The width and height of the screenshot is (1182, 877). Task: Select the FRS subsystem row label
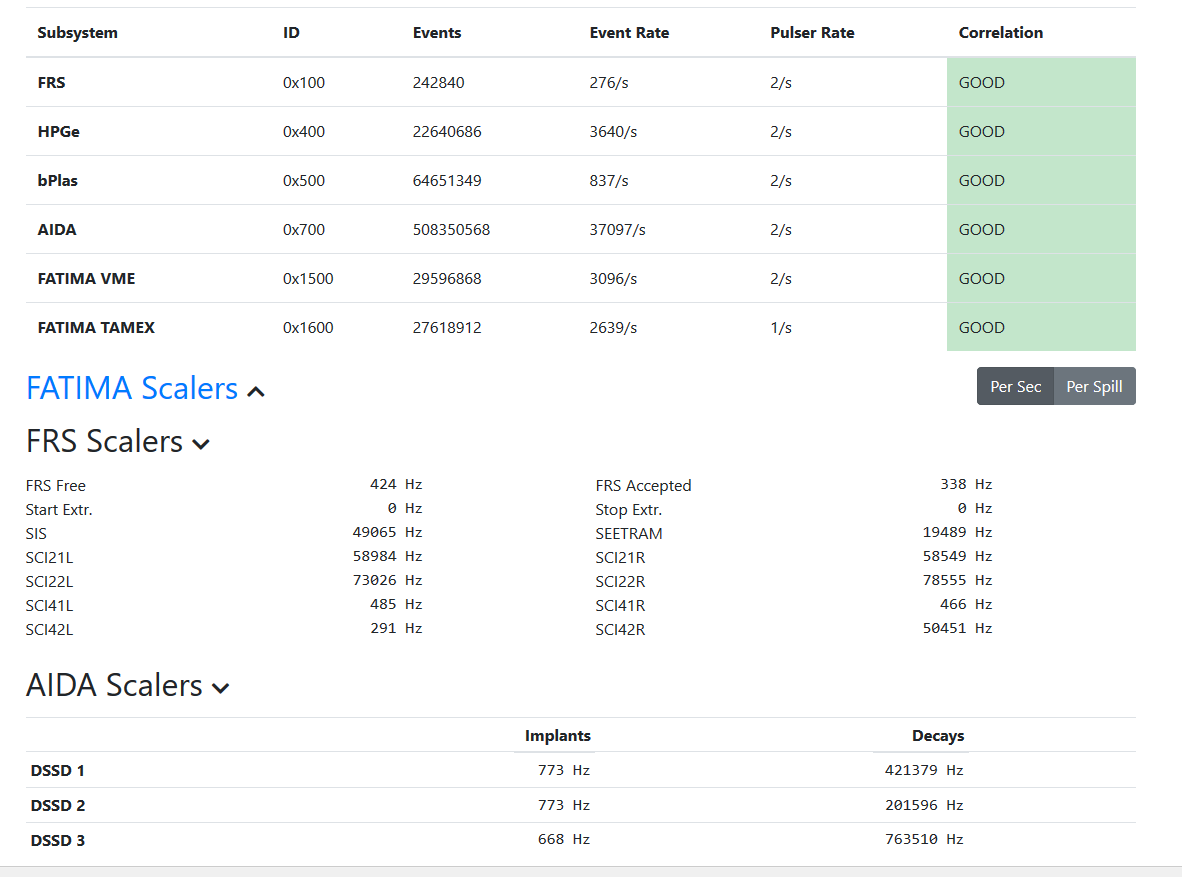click(51, 82)
